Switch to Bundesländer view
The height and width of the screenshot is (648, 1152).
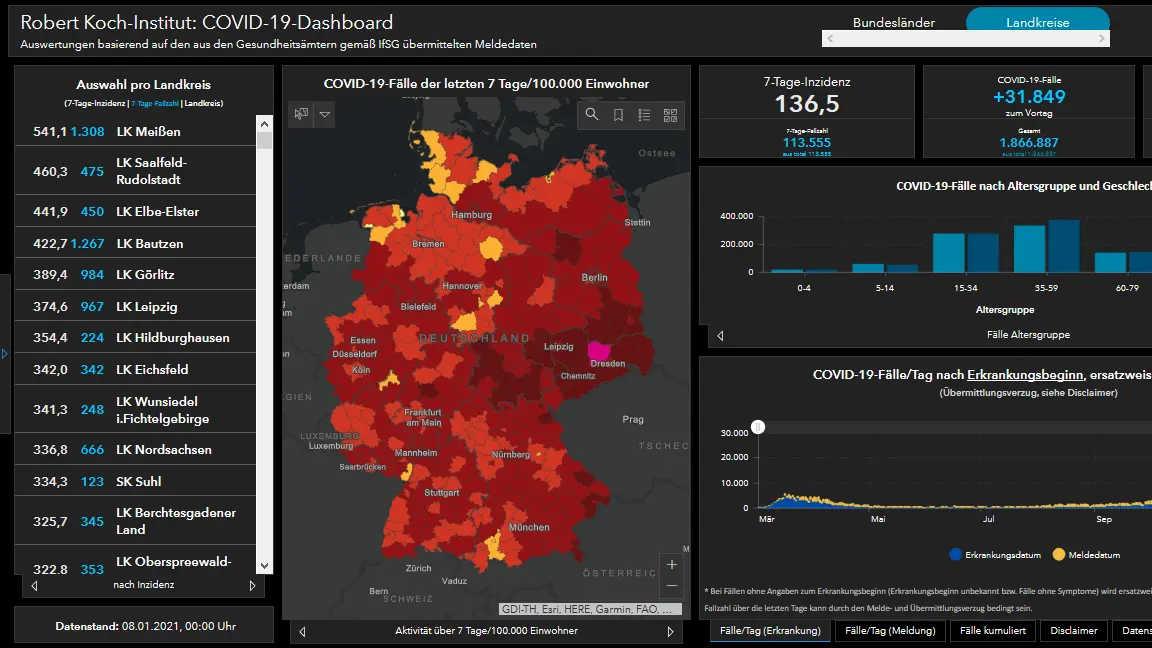point(893,22)
